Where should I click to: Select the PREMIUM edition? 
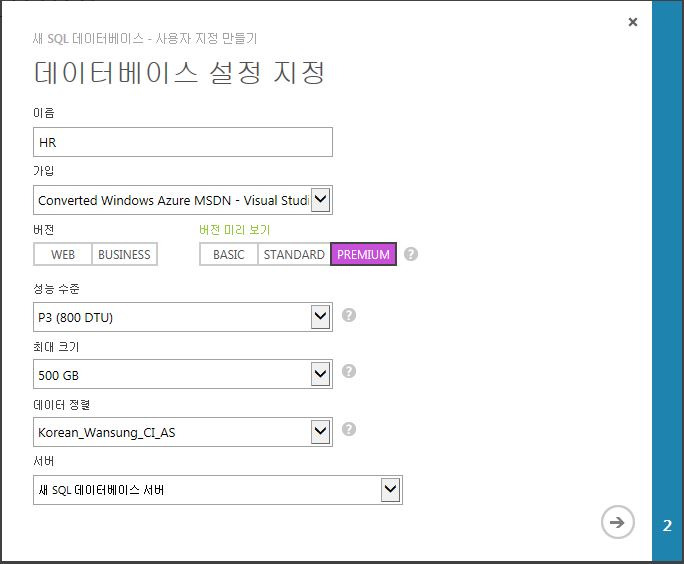coord(363,254)
